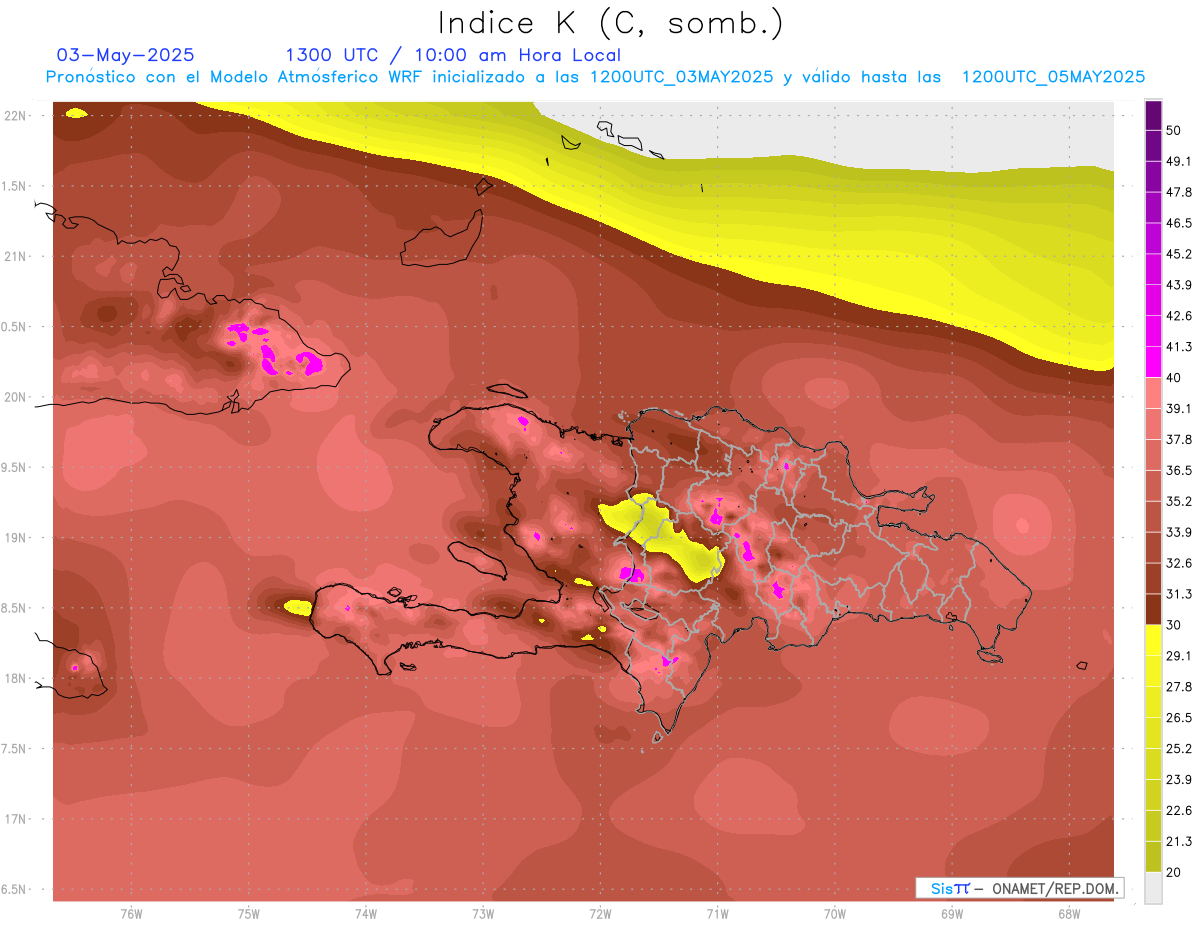Select the "69W" longitude label
Screen dimensions: 1200x927
point(952,913)
